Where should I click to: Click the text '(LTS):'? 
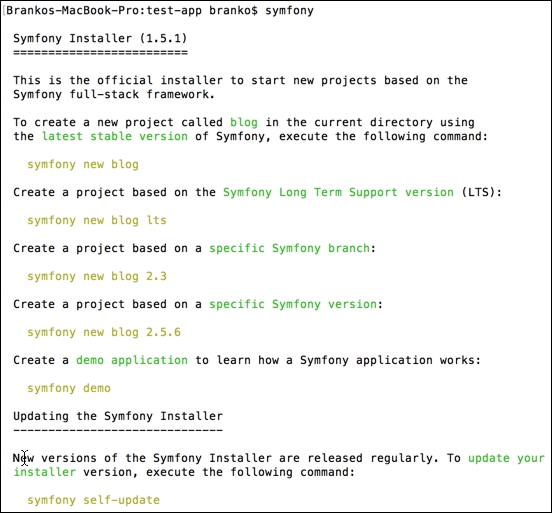coord(482,192)
